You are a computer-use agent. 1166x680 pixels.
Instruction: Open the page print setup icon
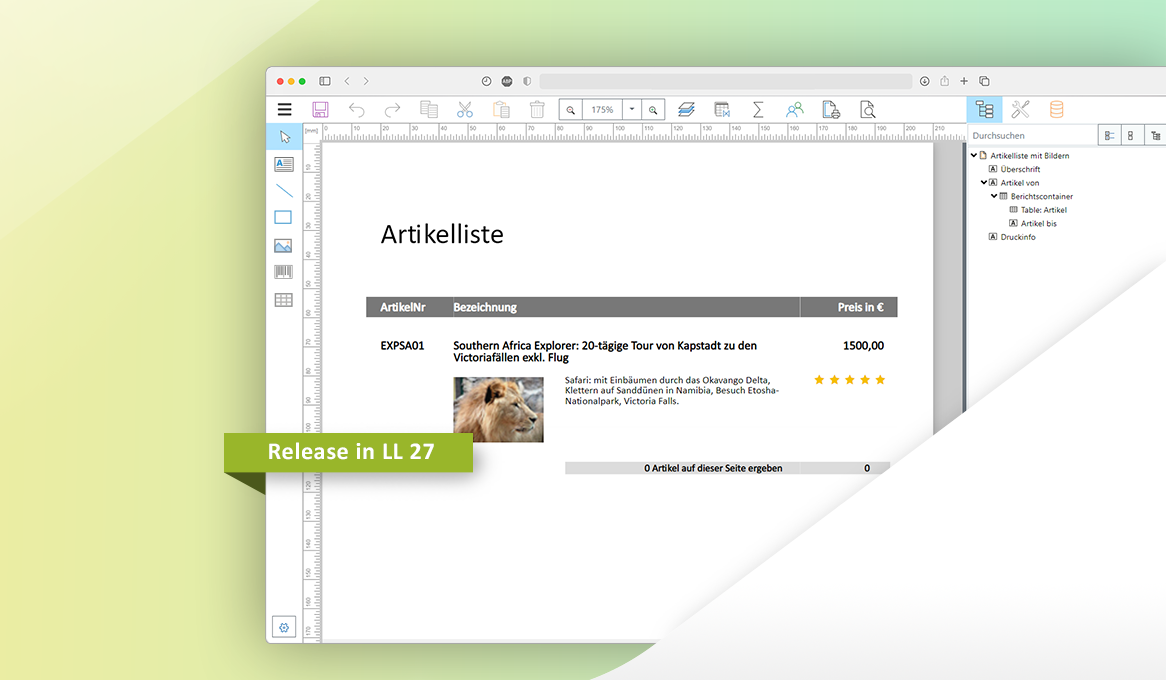pos(831,110)
